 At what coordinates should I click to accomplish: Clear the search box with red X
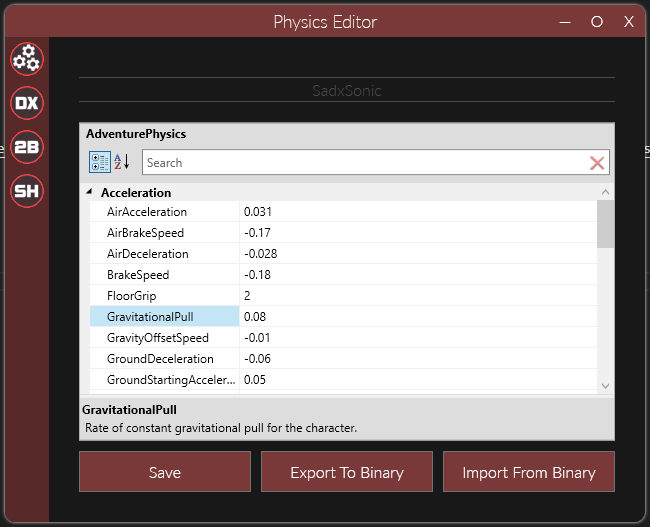coord(597,163)
